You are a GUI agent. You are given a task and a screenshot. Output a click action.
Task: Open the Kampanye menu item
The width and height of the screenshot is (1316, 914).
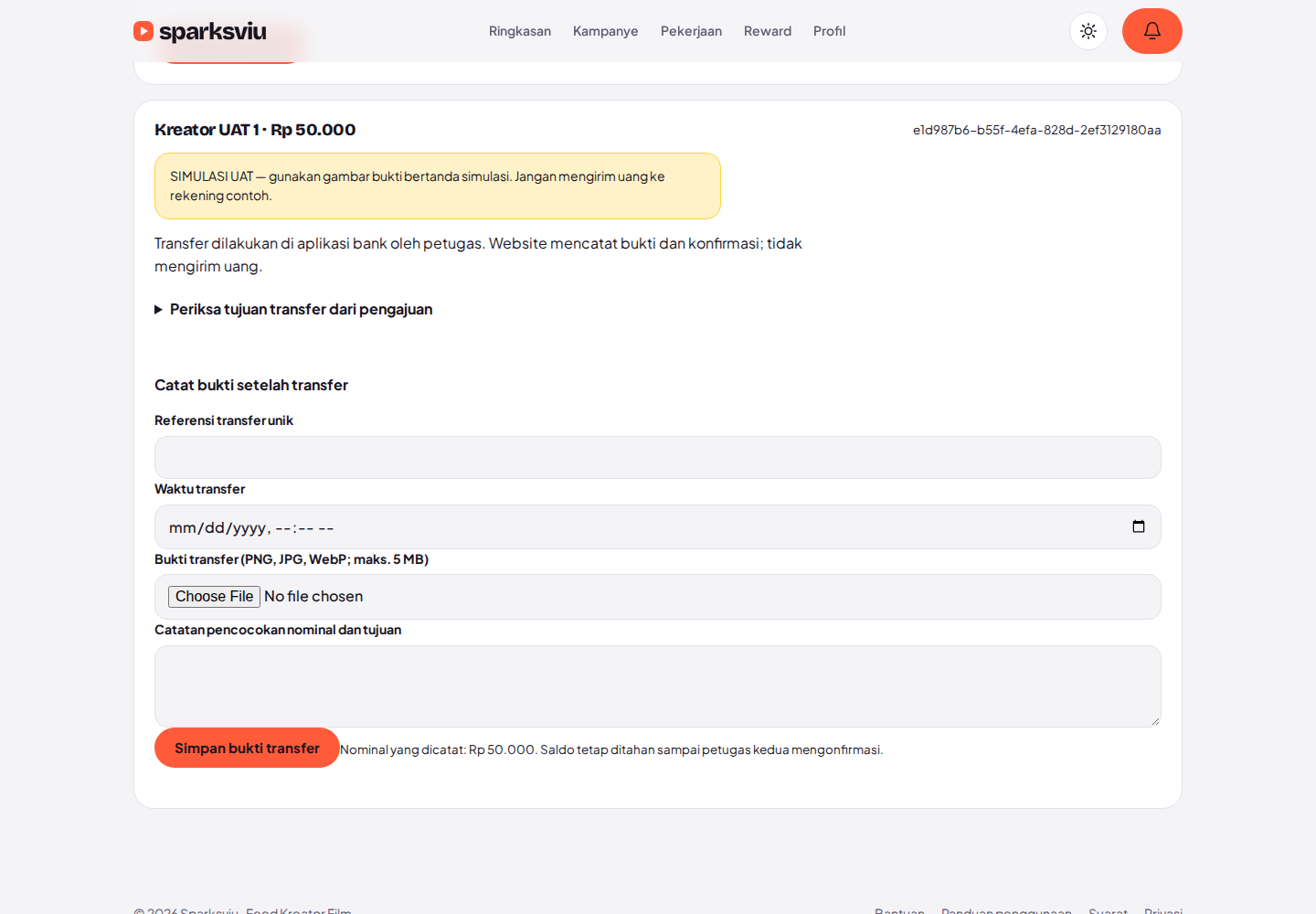pyautogui.click(x=606, y=31)
